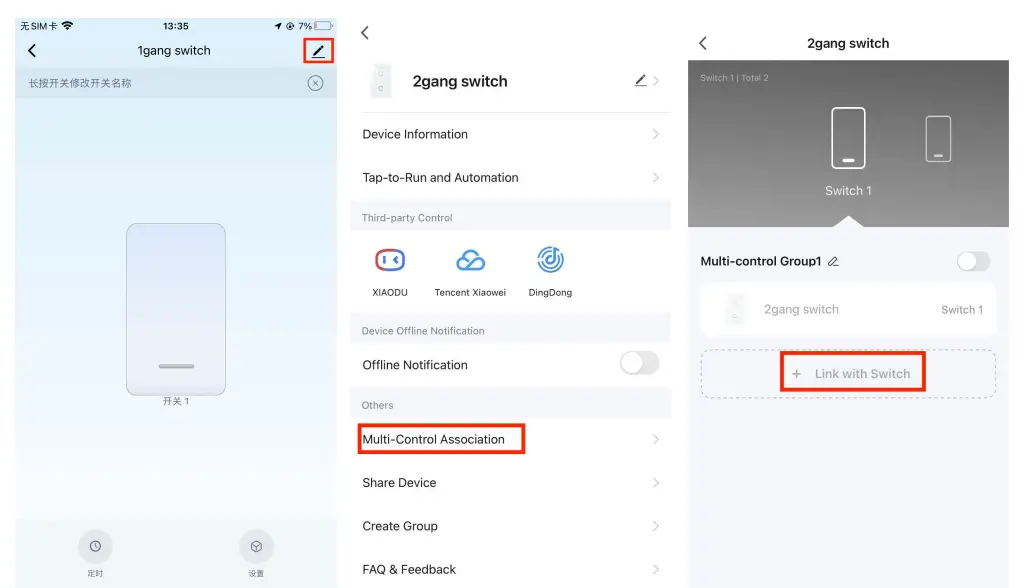Dismiss the long-press rename hint banner

click(315, 83)
